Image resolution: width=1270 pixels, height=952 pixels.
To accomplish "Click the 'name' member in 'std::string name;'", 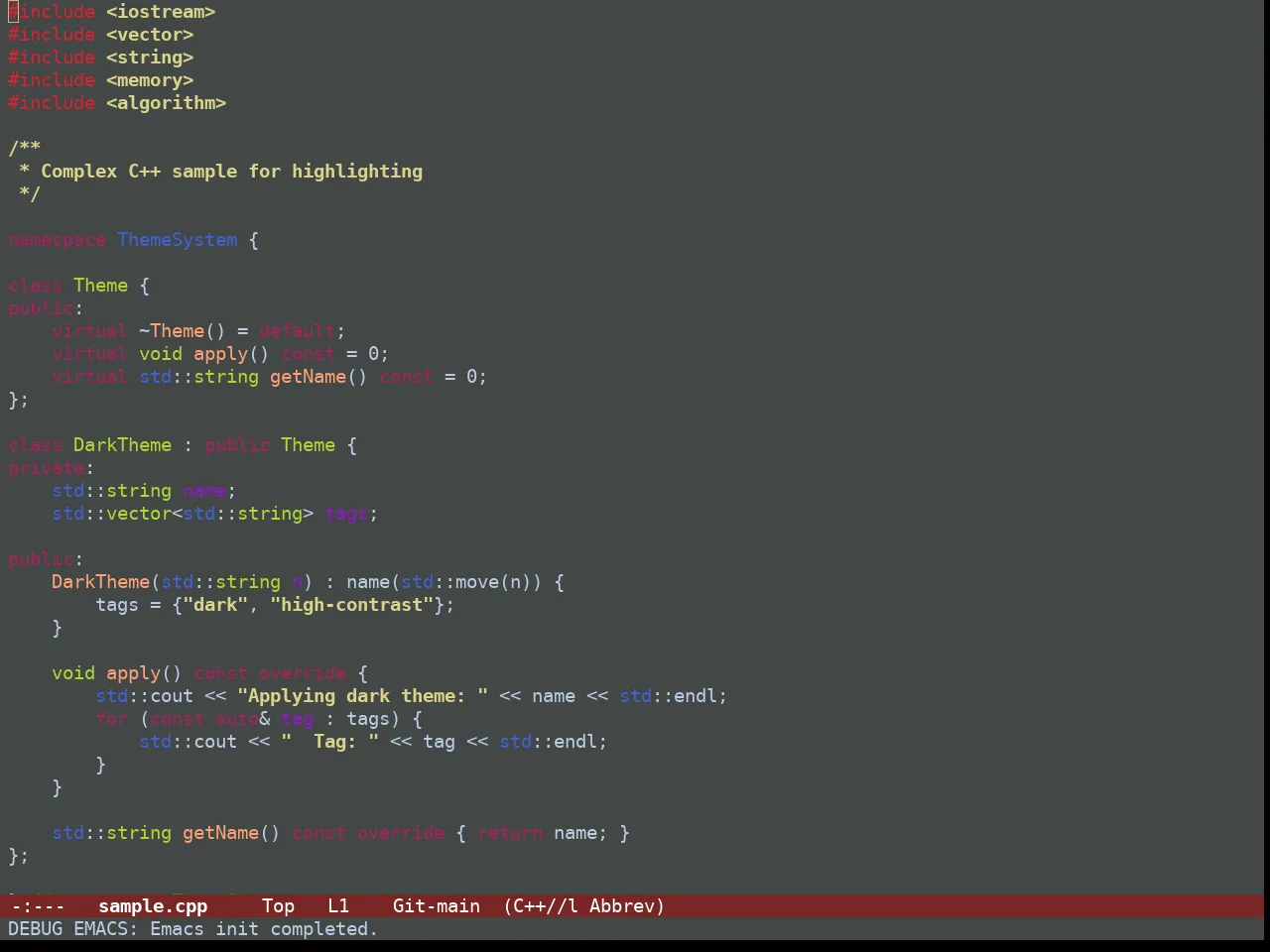I will click(204, 491).
